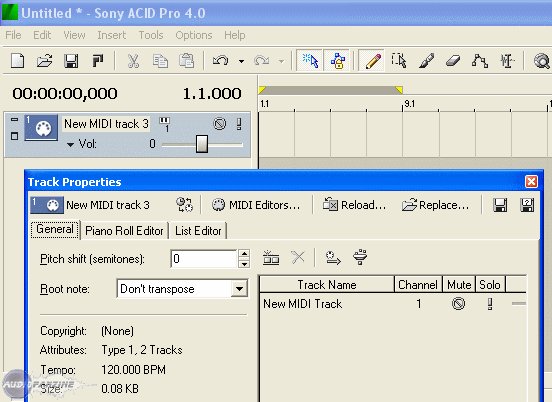552x402 pixels.
Task: Paste clipboard with the Paste icon
Action: tap(187, 61)
